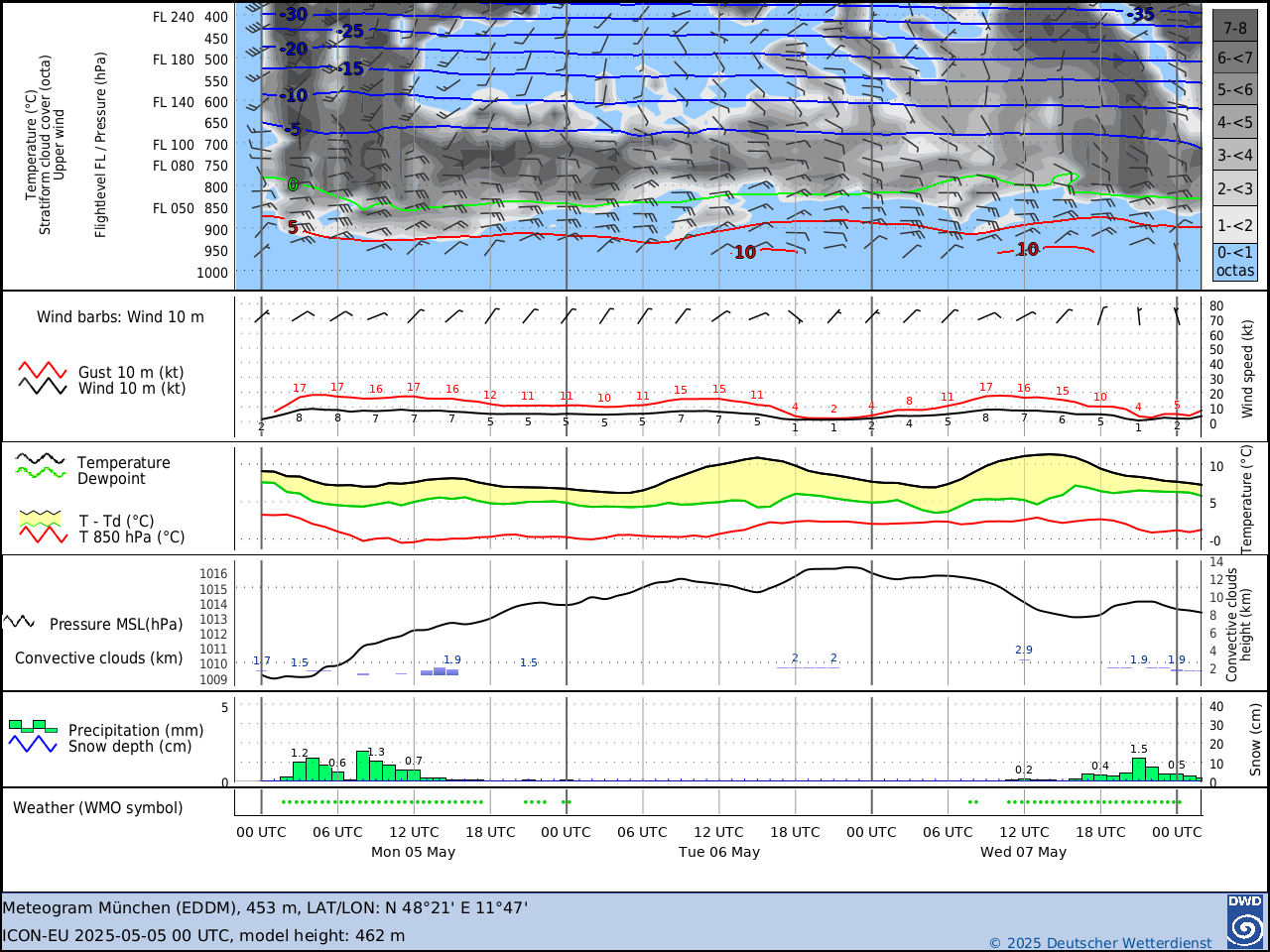The height and width of the screenshot is (952, 1270).
Task: Click the 650 hPa pressure level label
Action: [216, 123]
